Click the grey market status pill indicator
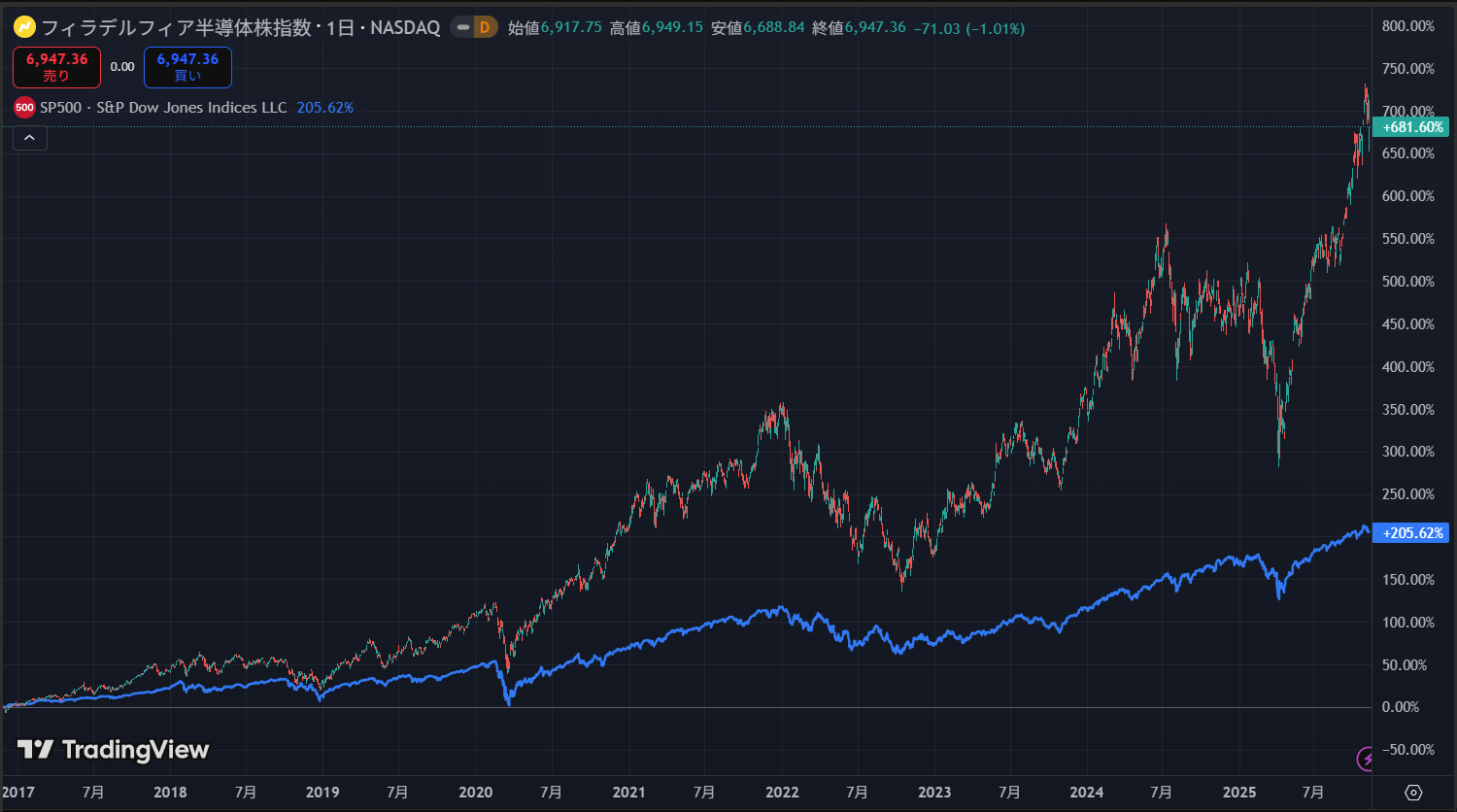The height and width of the screenshot is (812, 1457). point(463,28)
